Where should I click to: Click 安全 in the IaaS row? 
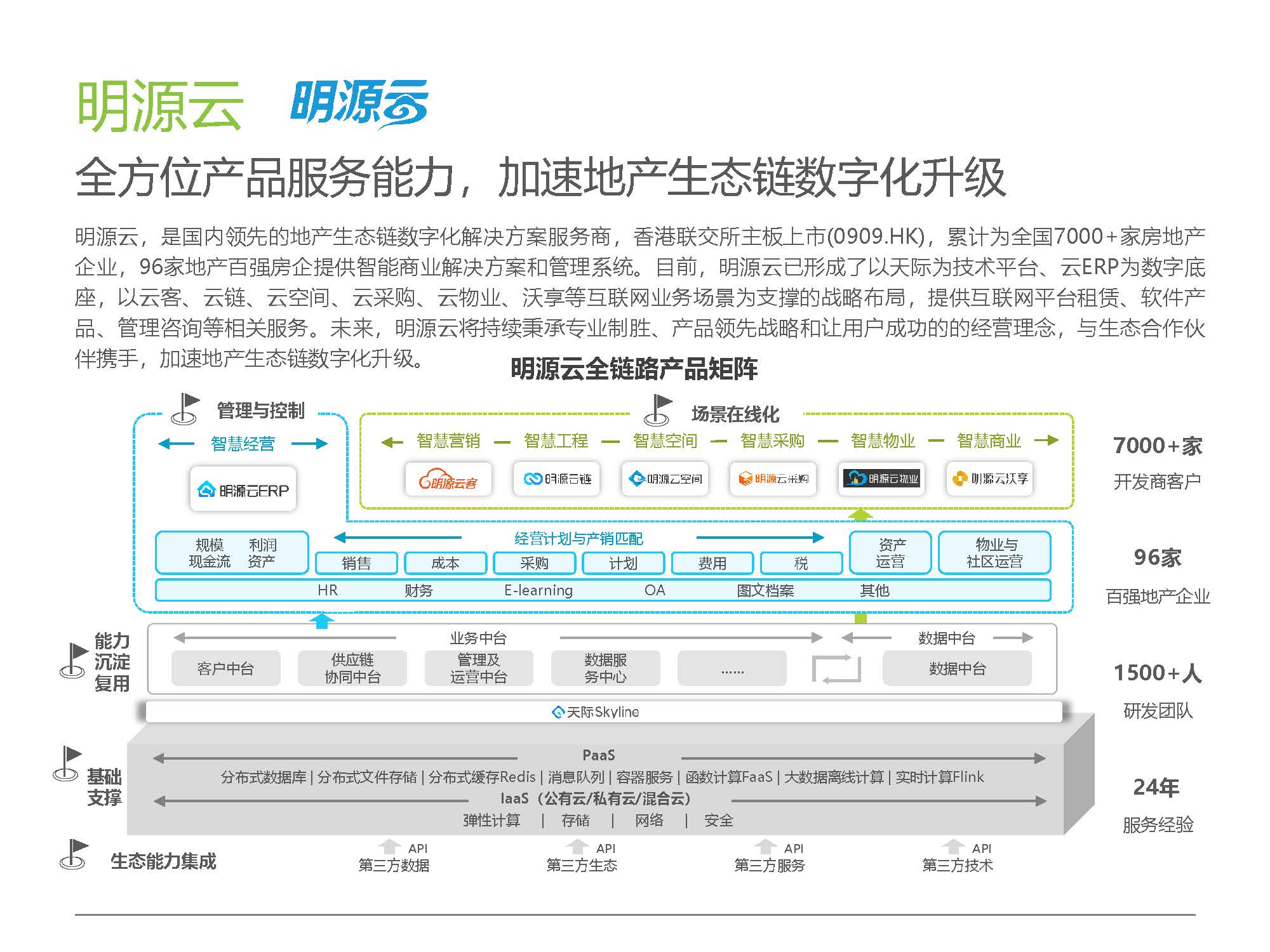[x=718, y=821]
